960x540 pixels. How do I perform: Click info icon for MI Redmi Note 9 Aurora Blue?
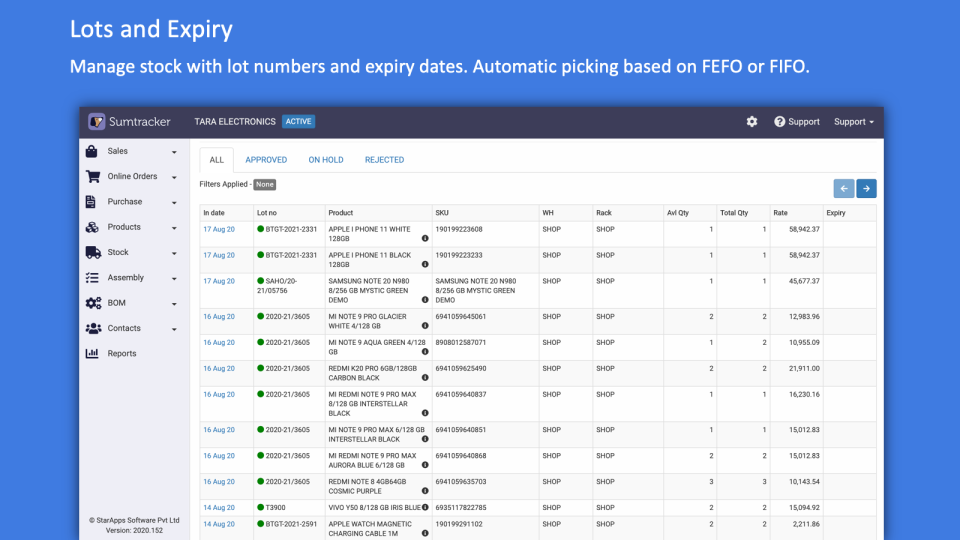click(425, 465)
